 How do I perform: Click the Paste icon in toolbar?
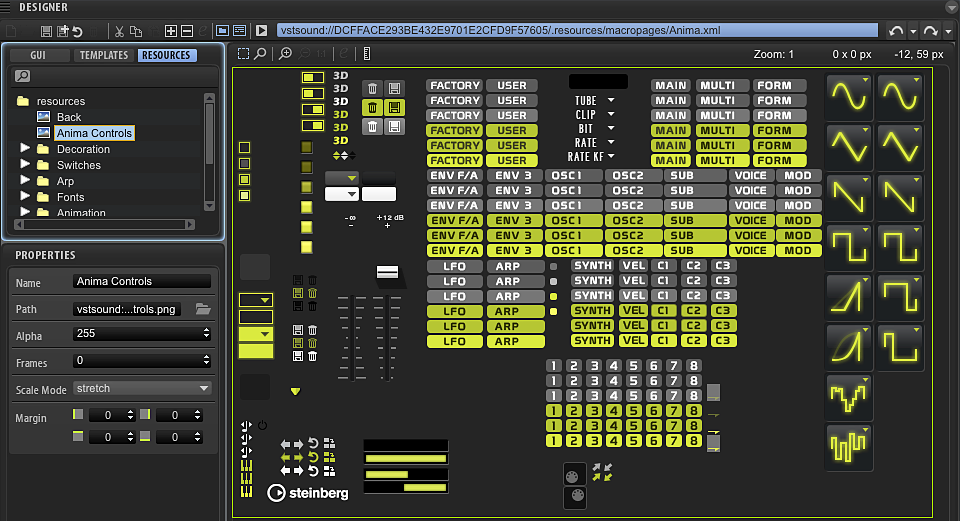(153, 31)
